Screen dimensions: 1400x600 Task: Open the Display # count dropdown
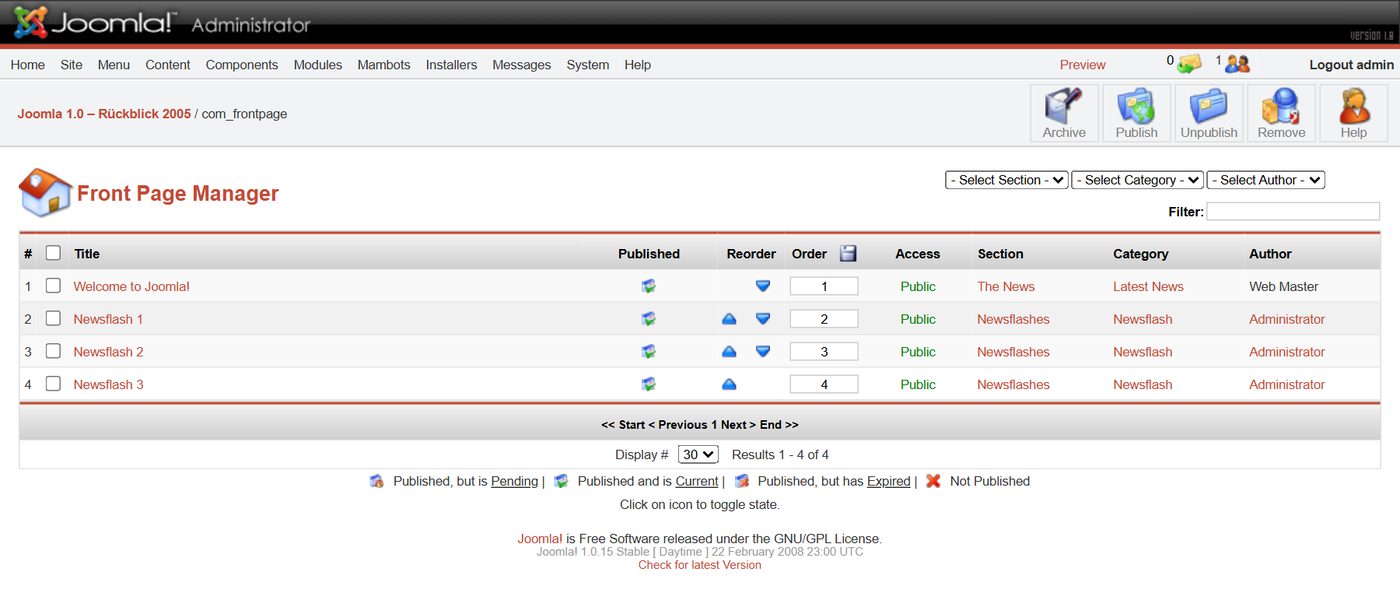pos(698,454)
